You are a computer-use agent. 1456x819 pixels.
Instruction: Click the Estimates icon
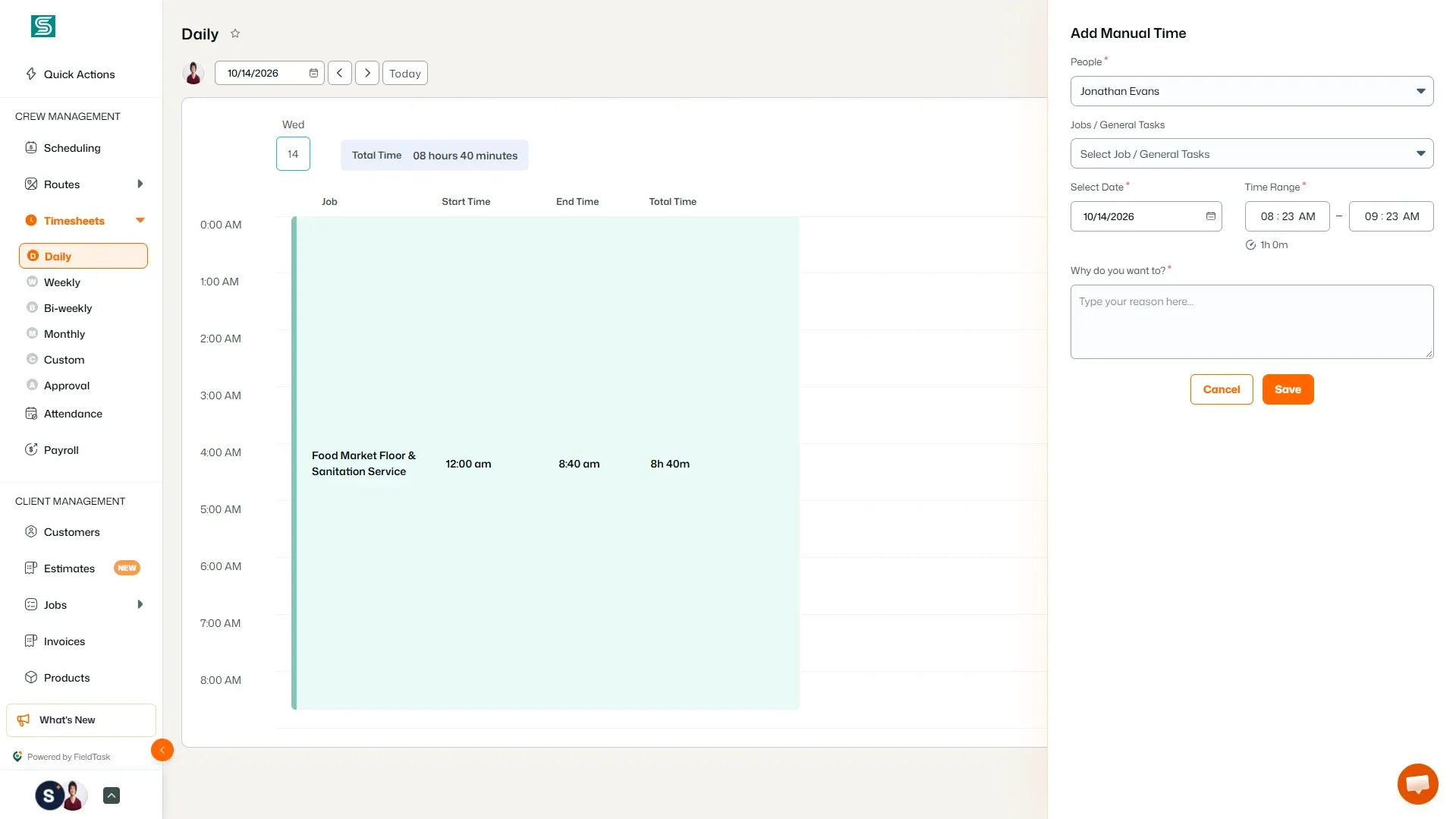[x=31, y=568]
